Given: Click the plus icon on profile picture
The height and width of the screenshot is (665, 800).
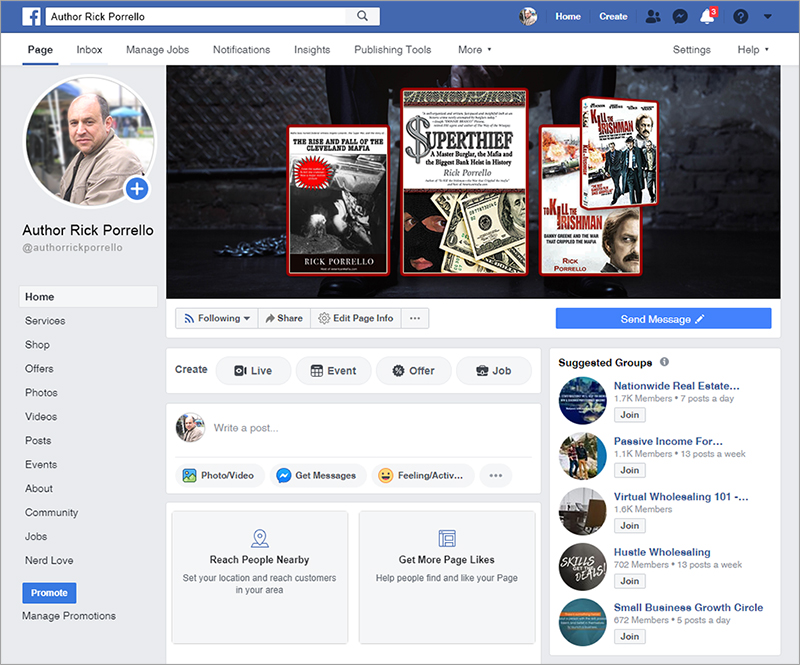Looking at the screenshot, I should click(137, 188).
